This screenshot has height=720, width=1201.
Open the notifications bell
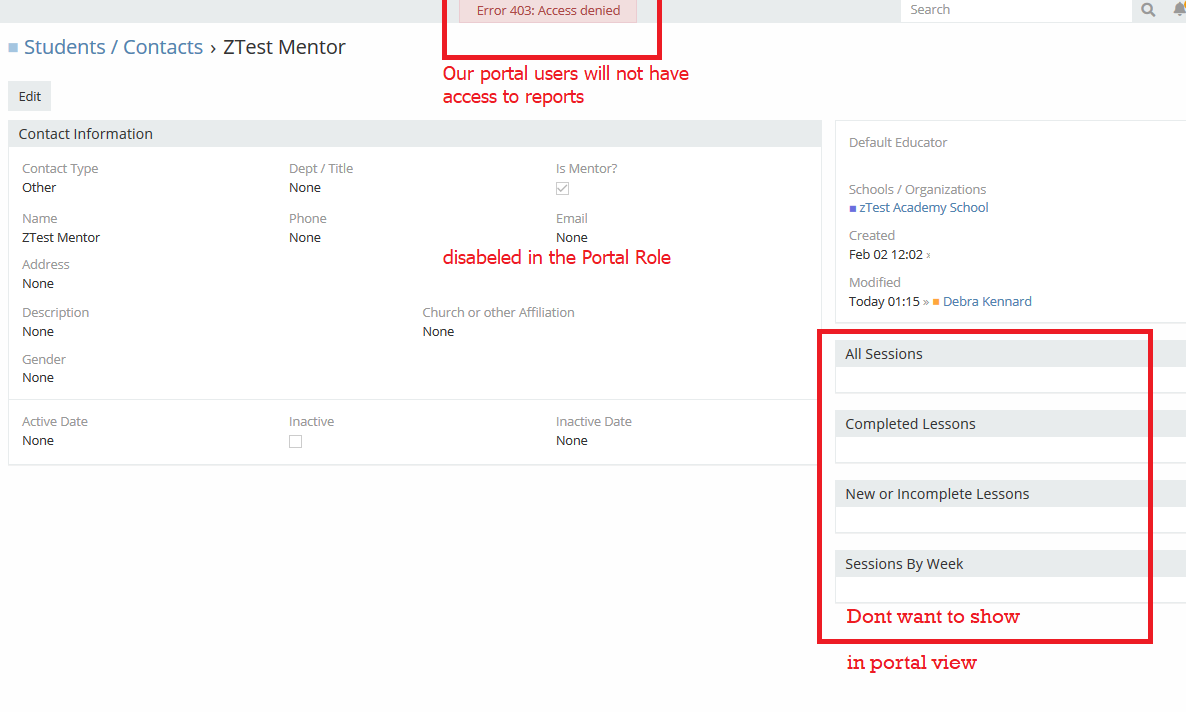(1180, 9)
